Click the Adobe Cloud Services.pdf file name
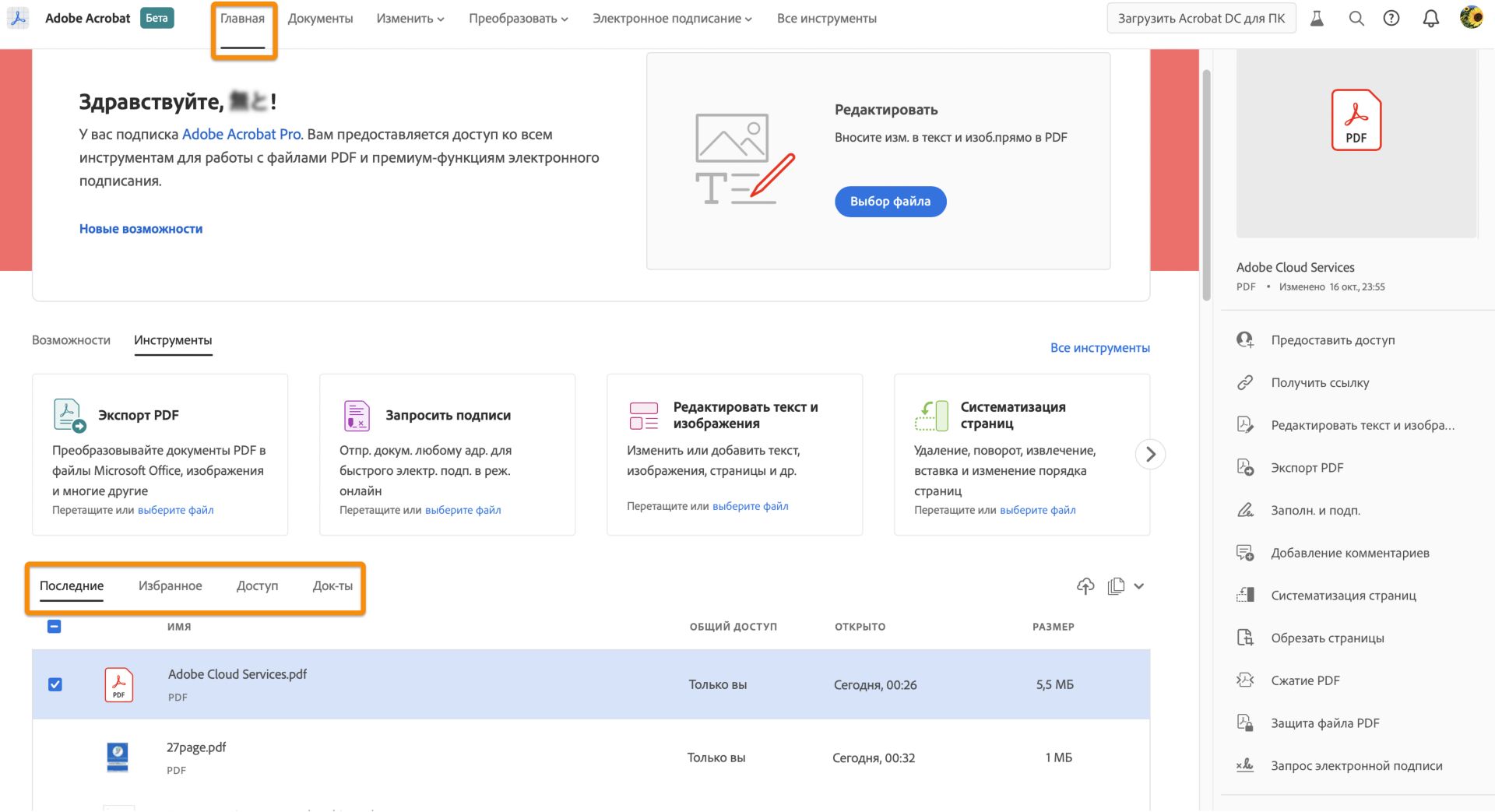Image resolution: width=1495 pixels, height=812 pixels. click(x=237, y=675)
